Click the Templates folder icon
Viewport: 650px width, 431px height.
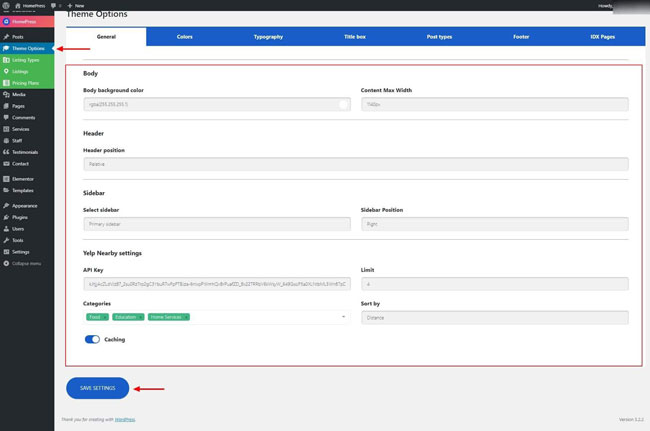[6, 191]
